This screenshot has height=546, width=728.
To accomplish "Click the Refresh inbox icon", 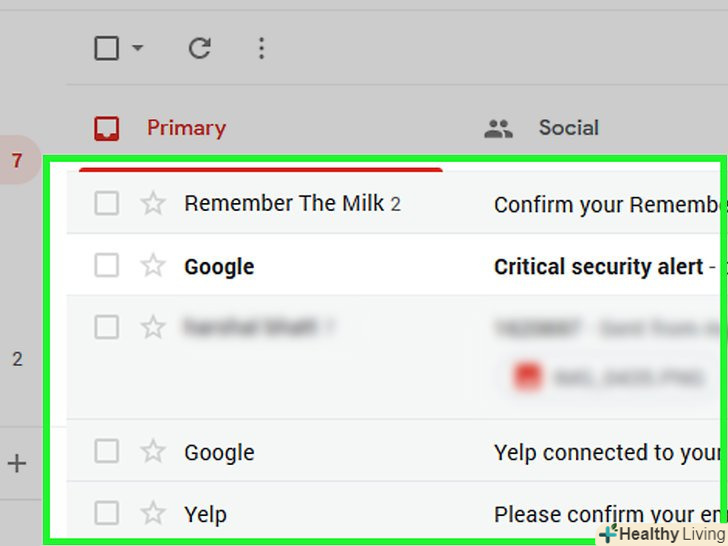I will tap(200, 48).
